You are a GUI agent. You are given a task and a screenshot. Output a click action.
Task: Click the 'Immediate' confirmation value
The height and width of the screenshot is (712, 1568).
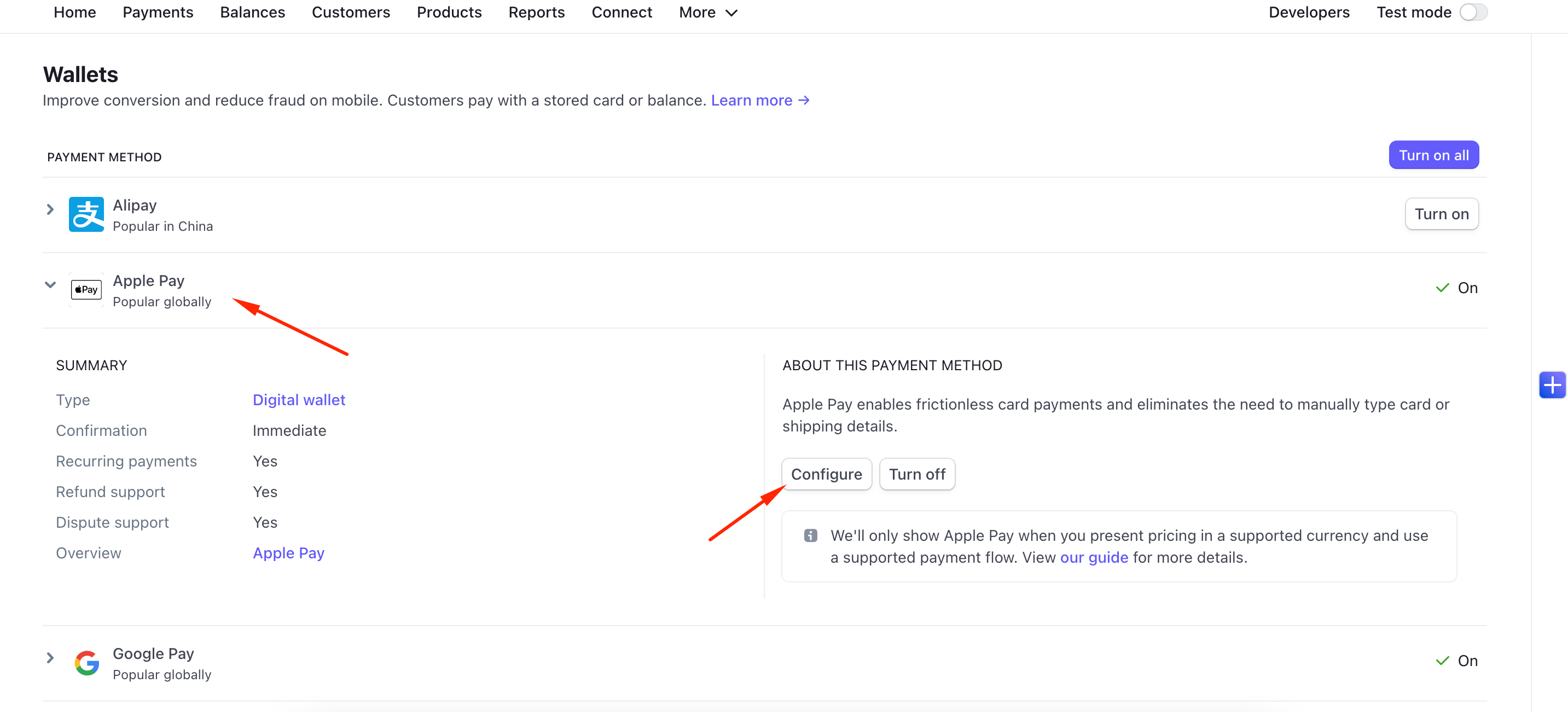289,431
